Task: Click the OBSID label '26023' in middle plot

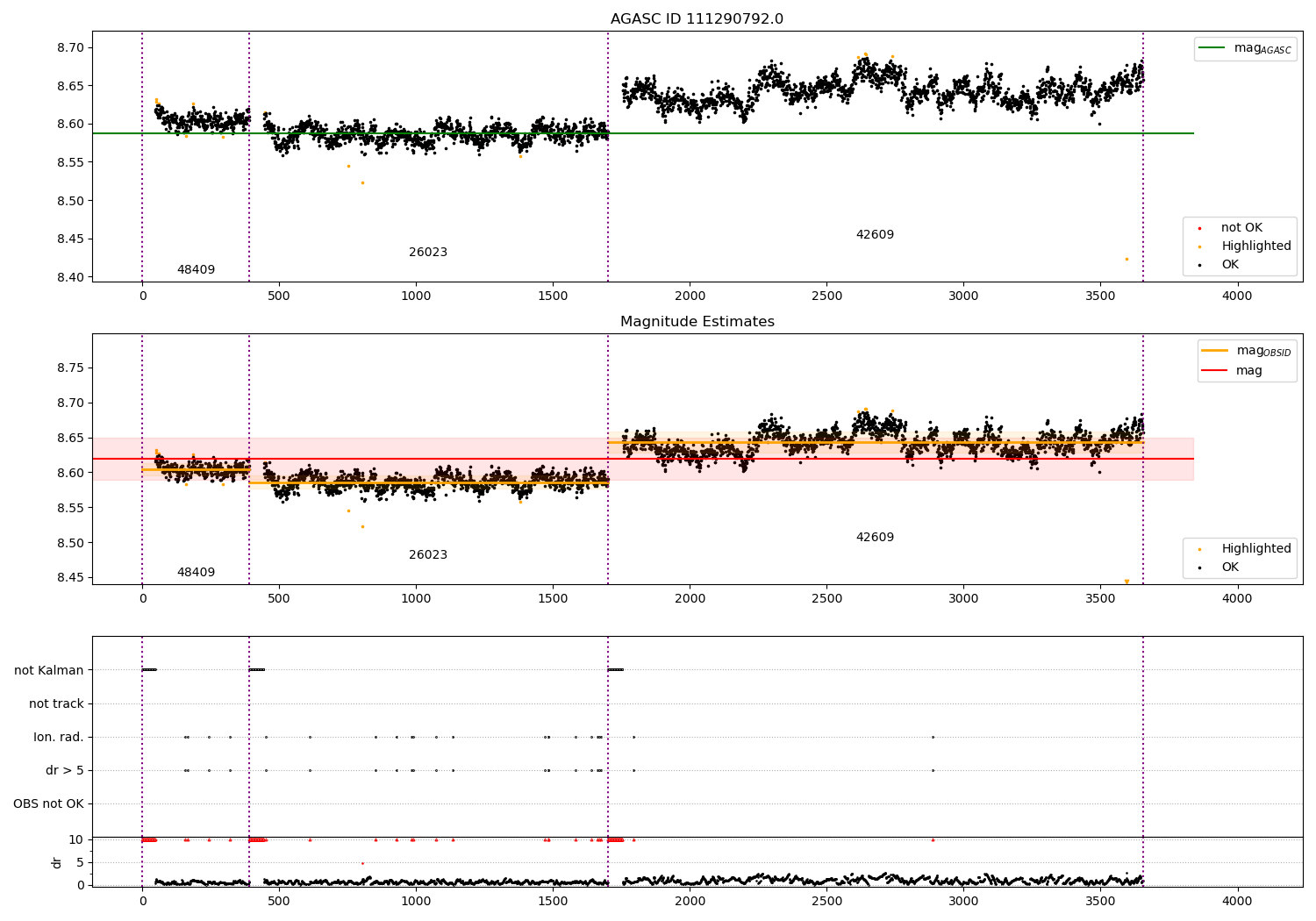Action: pos(428,555)
